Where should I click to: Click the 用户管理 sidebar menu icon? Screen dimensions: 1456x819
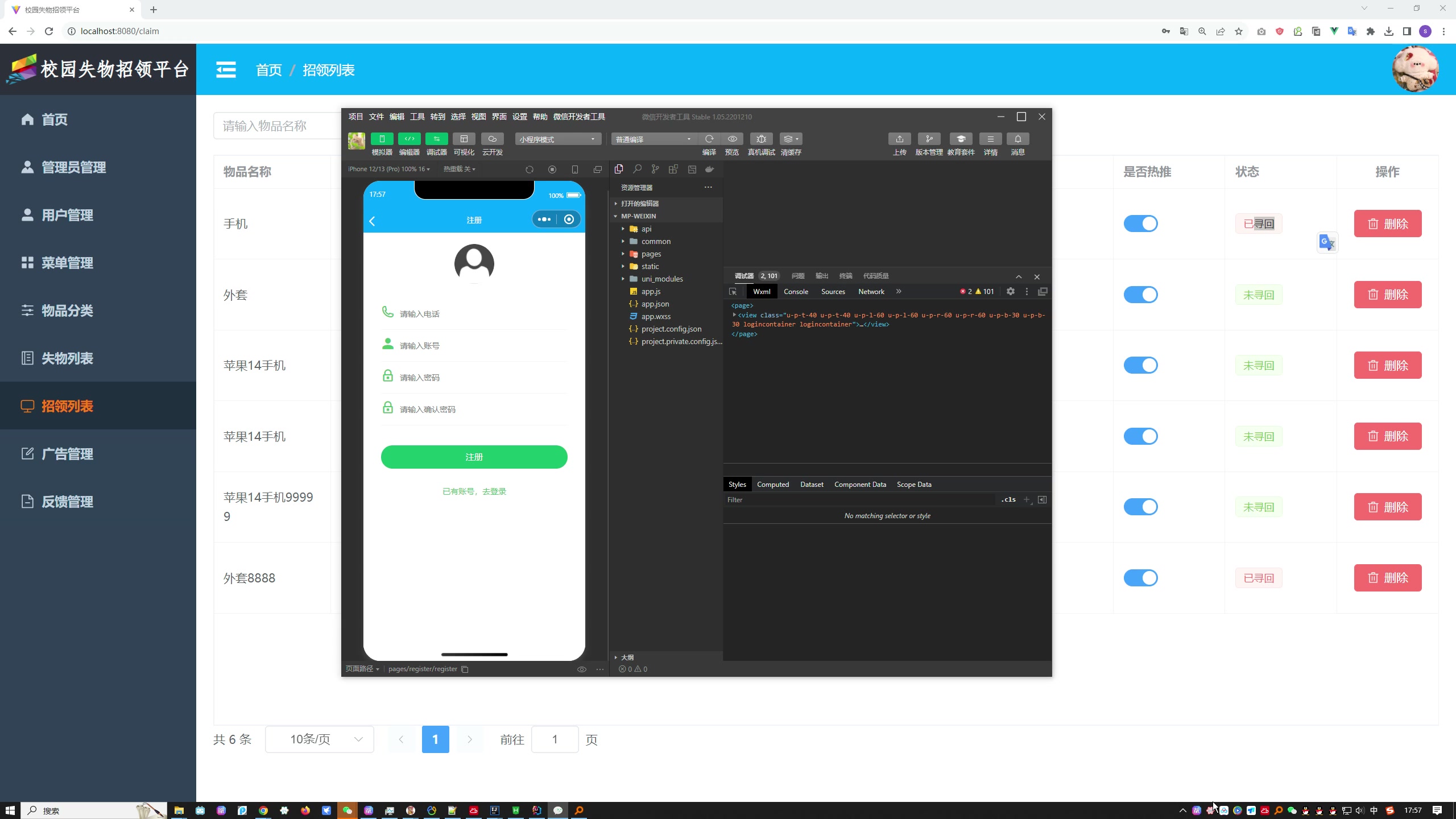(26, 215)
